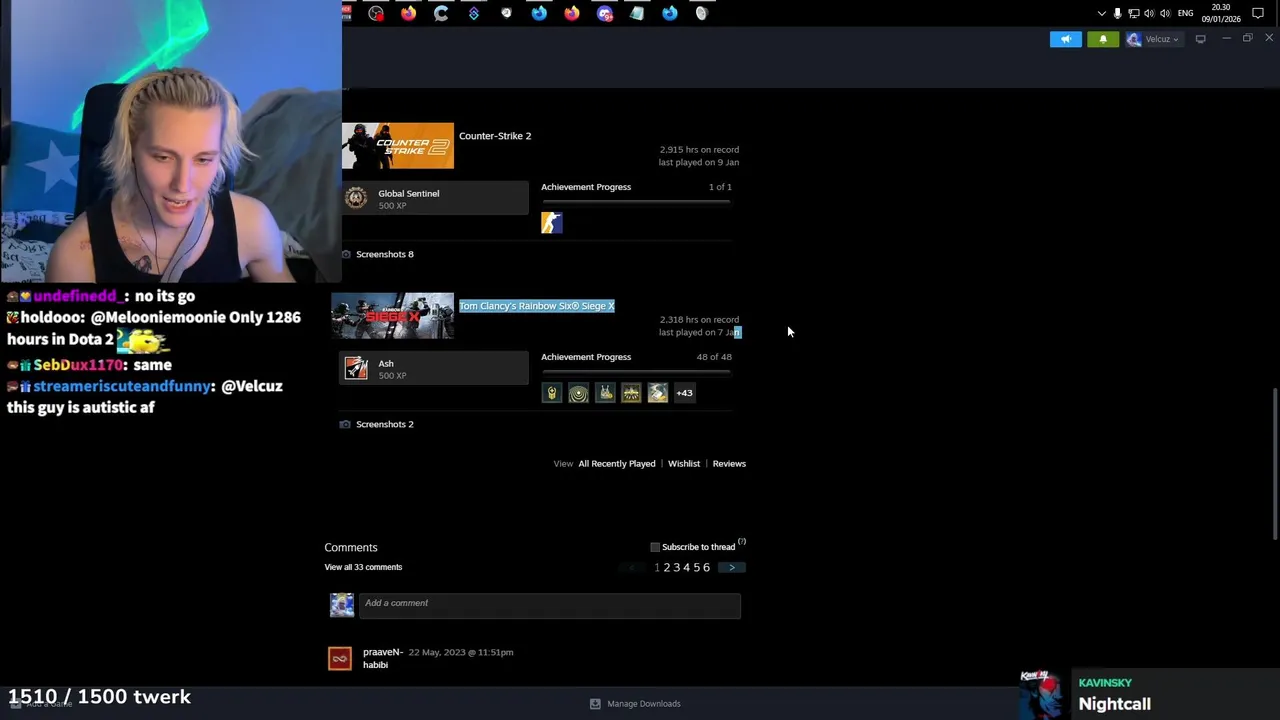Screen dimensions: 1280x720
Task: View the third Siege achievement icon
Action: (x=605, y=393)
